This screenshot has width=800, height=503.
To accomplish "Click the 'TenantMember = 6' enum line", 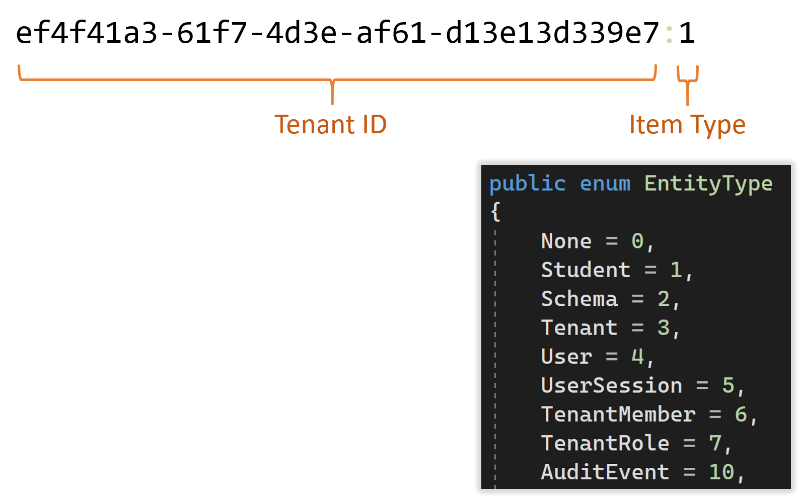I will tap(649, 415).
